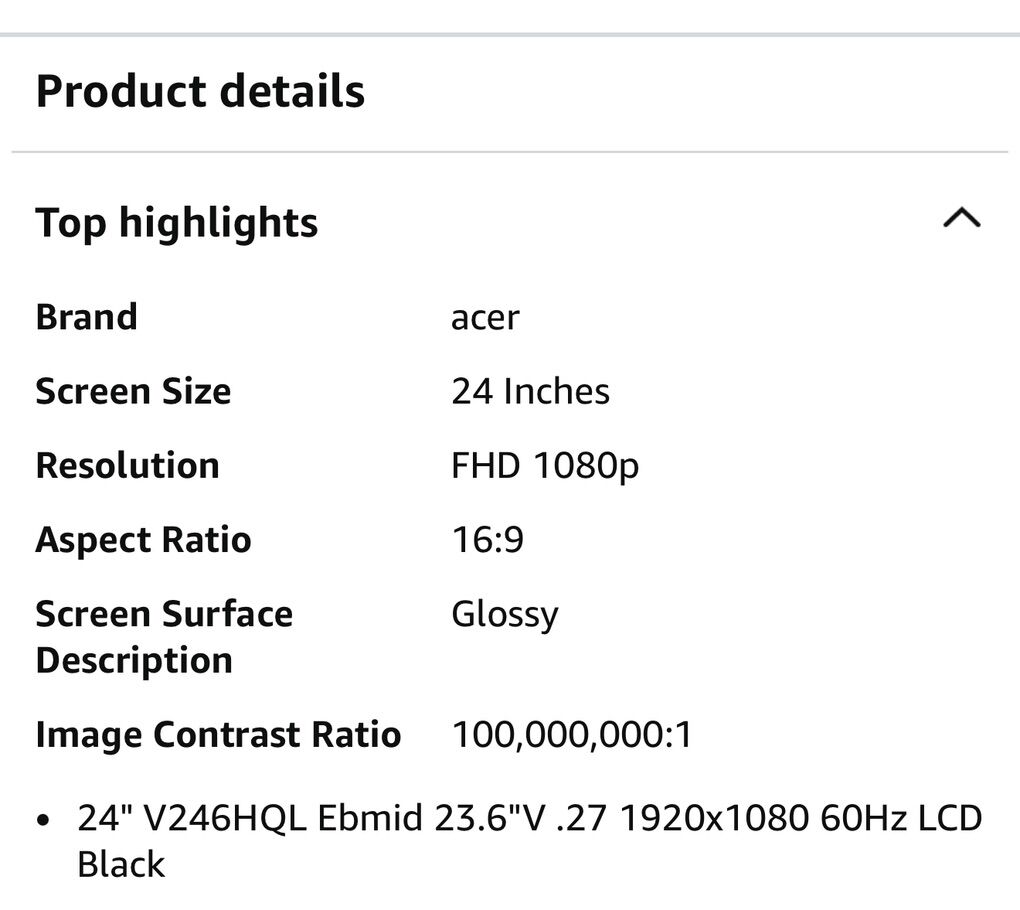Select the Image Contrast Ratio label
This screenshot has height=910, width=1020.
coord(218,735)
